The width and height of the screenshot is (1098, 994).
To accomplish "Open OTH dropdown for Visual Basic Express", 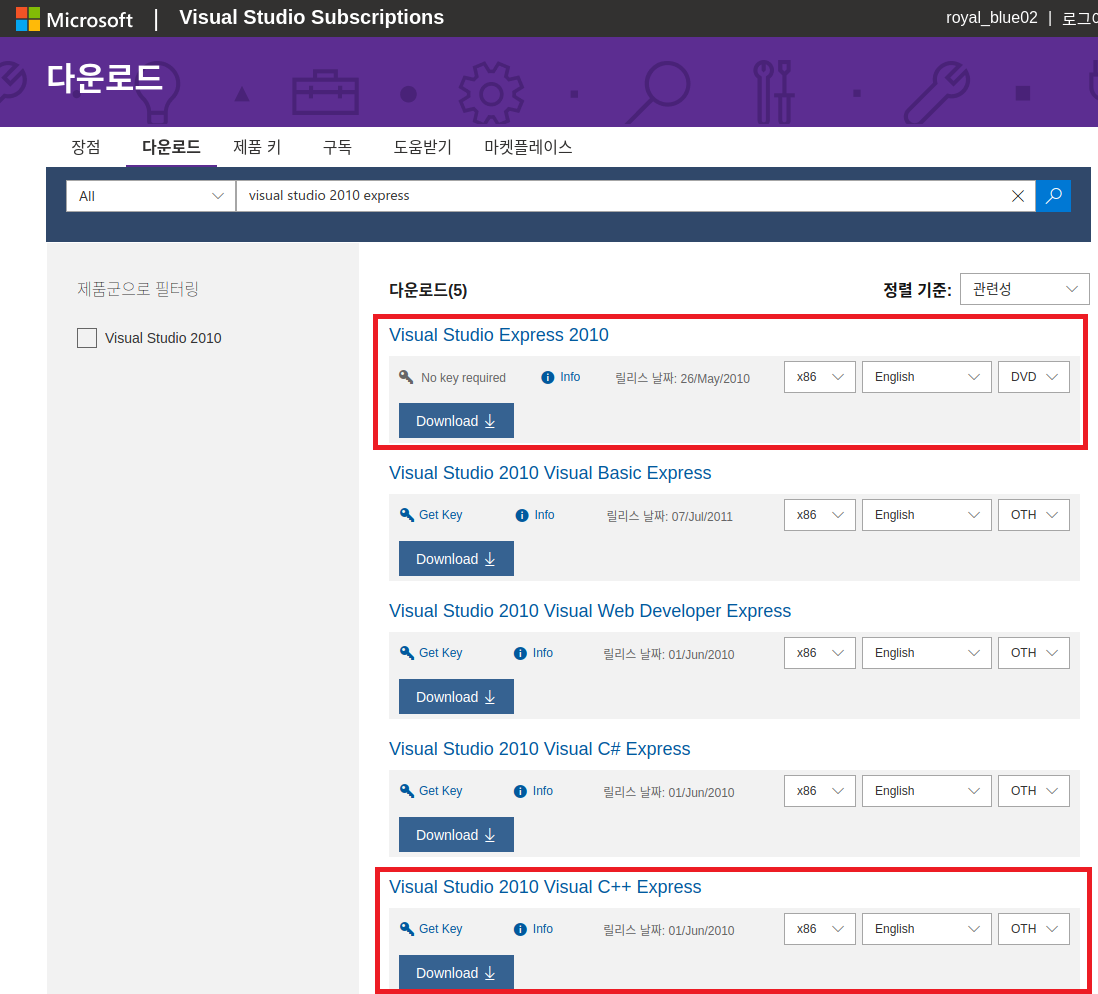I will tap(1034, 515).
